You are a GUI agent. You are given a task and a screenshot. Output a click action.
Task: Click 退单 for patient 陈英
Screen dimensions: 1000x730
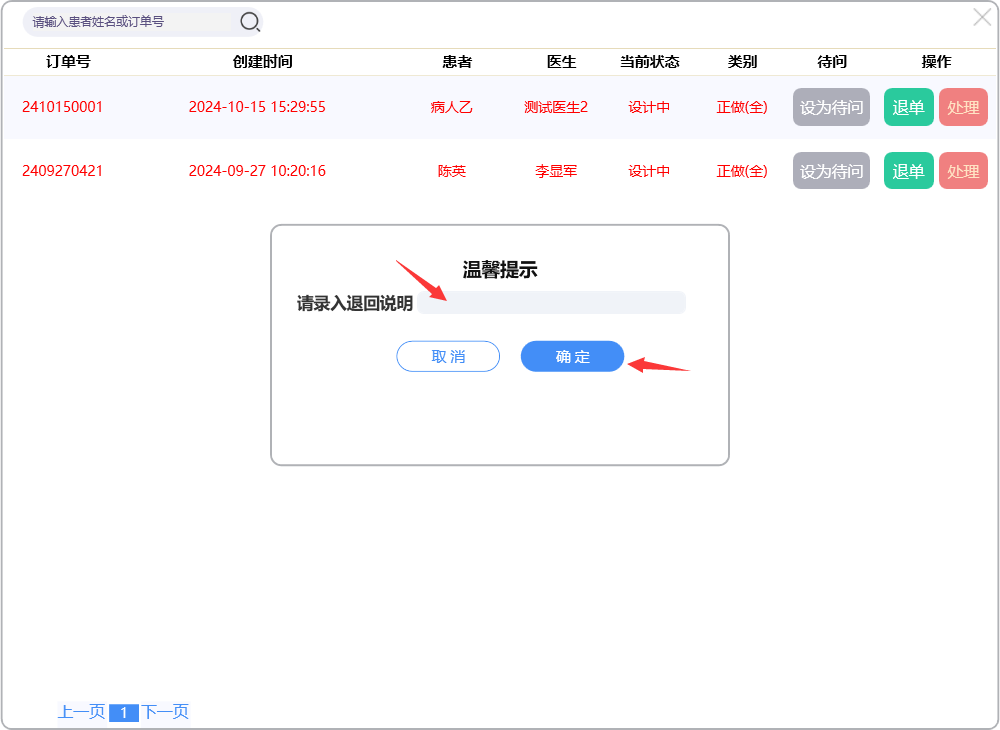[x=908, y=171]
